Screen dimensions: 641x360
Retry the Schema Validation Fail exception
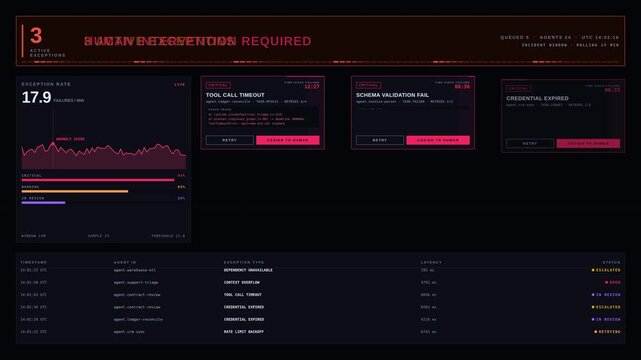(x=380, y=140)
